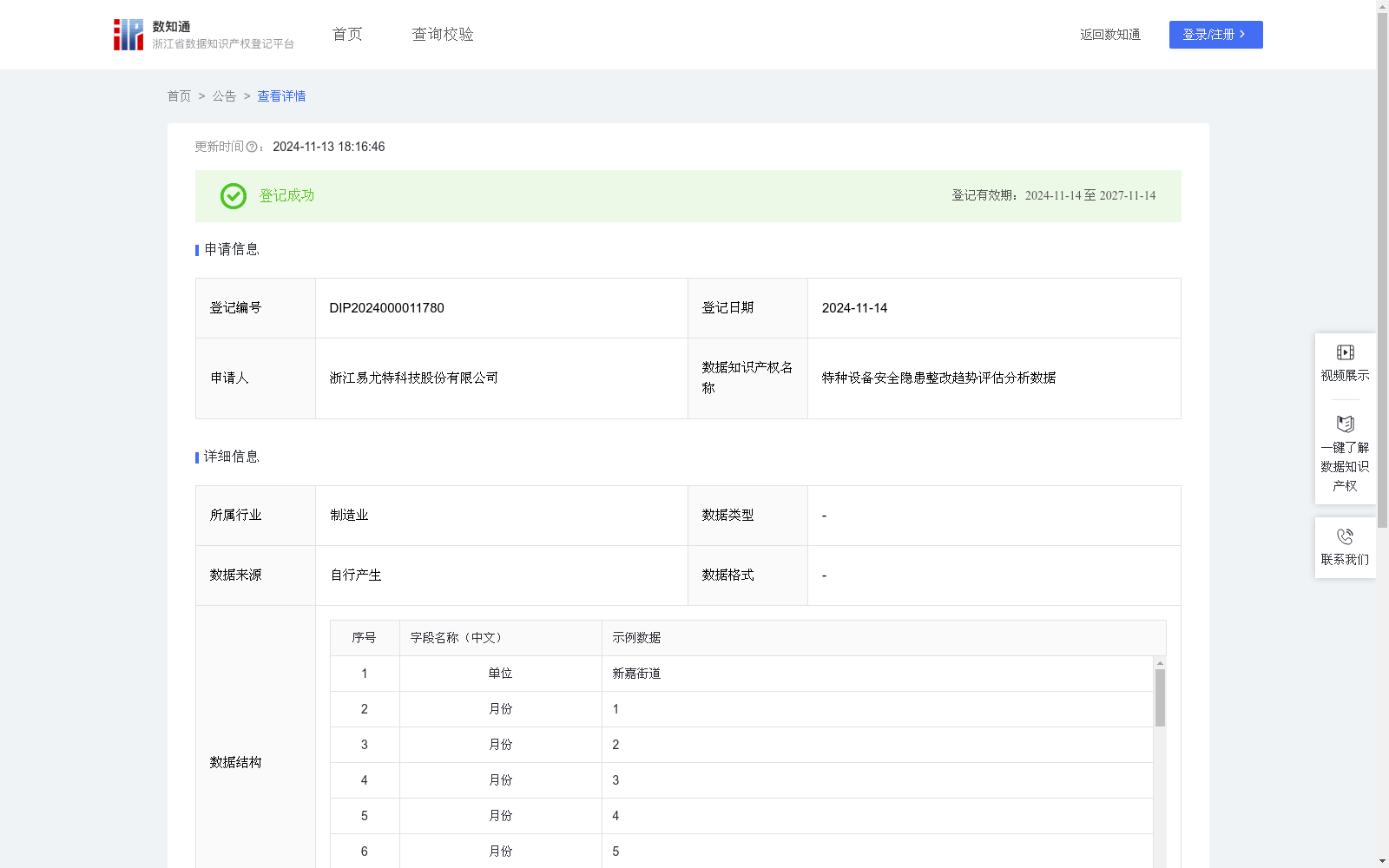This screenshot has height=868, width=1389.
Task: Click the help icon beside 更新时间
Action: [x=252, y=148]
